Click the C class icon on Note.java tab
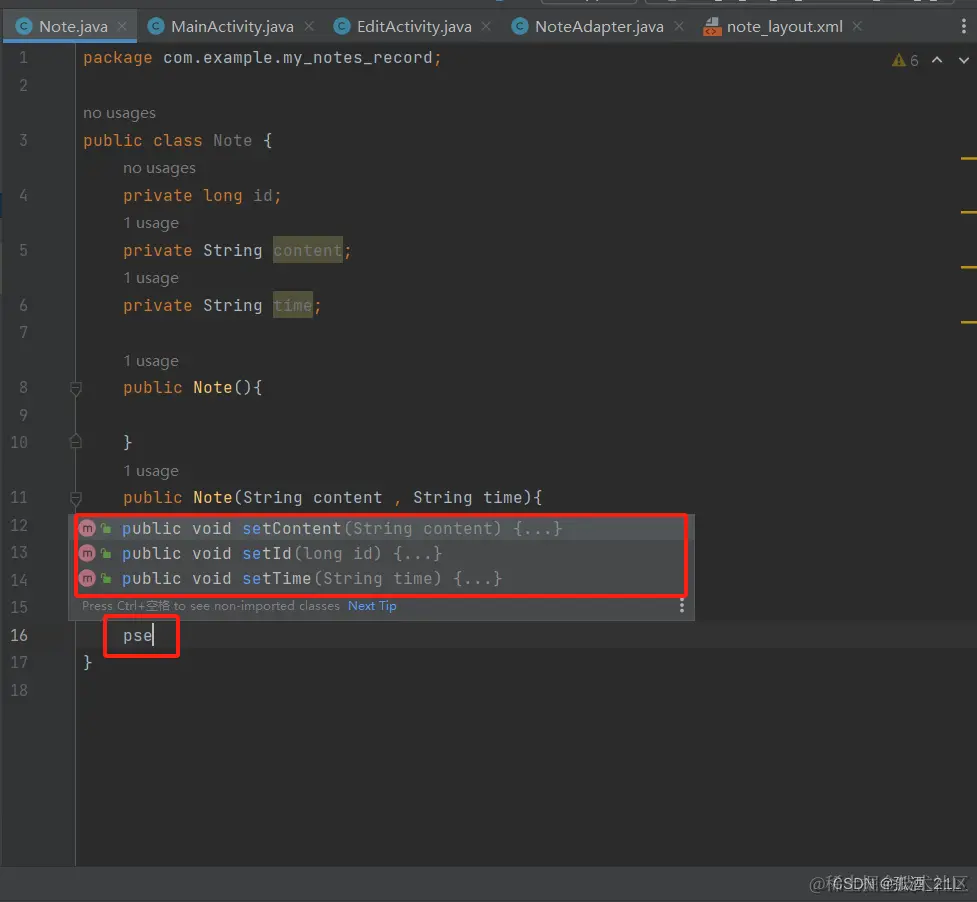Screen dimensions: 977x902 [x=24, y=26]
